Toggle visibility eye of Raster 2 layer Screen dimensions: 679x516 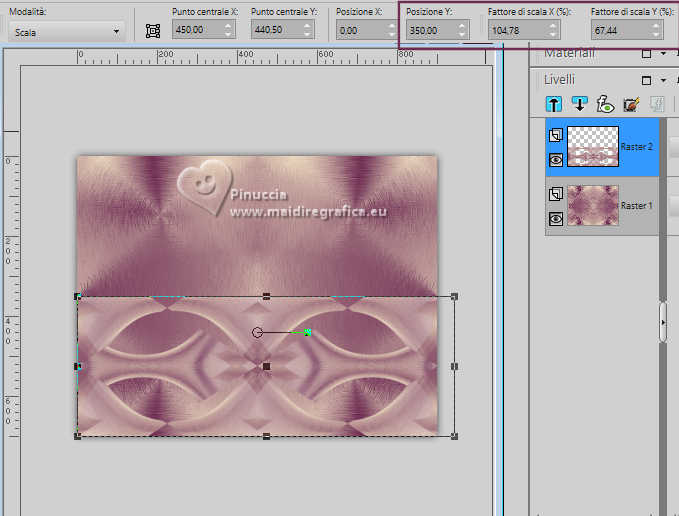(556, 160)
